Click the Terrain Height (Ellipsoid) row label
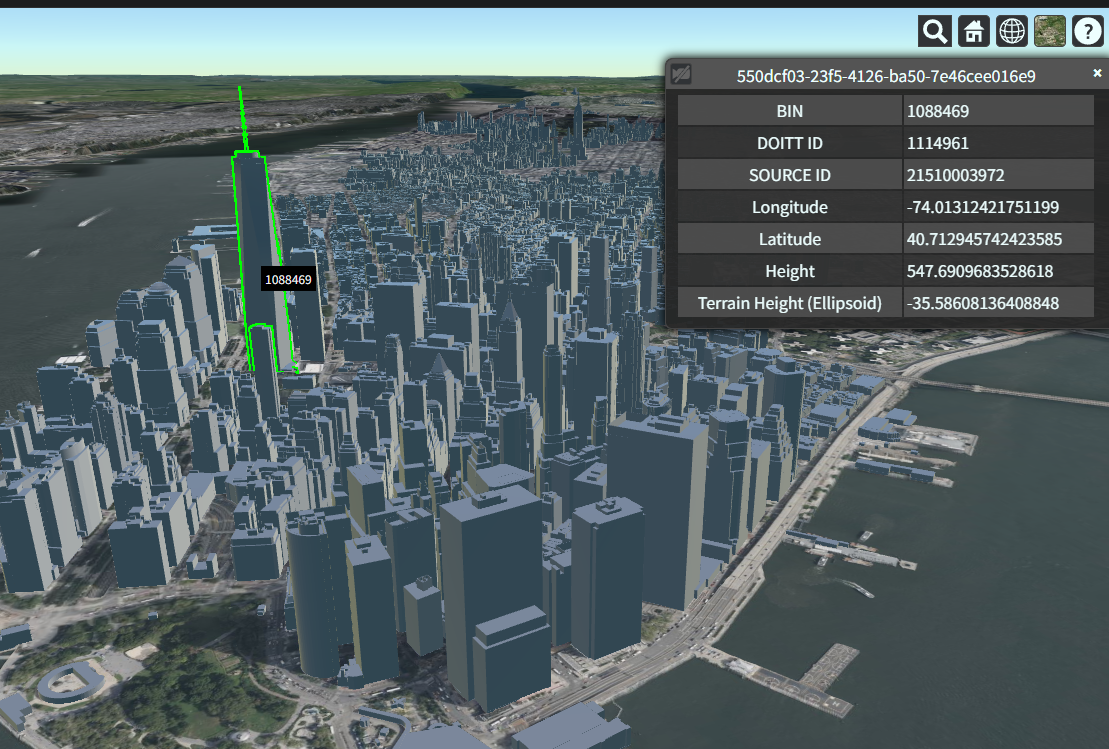Image resolution: width=1109 pixels, height=749 pixels. point(789,303)
